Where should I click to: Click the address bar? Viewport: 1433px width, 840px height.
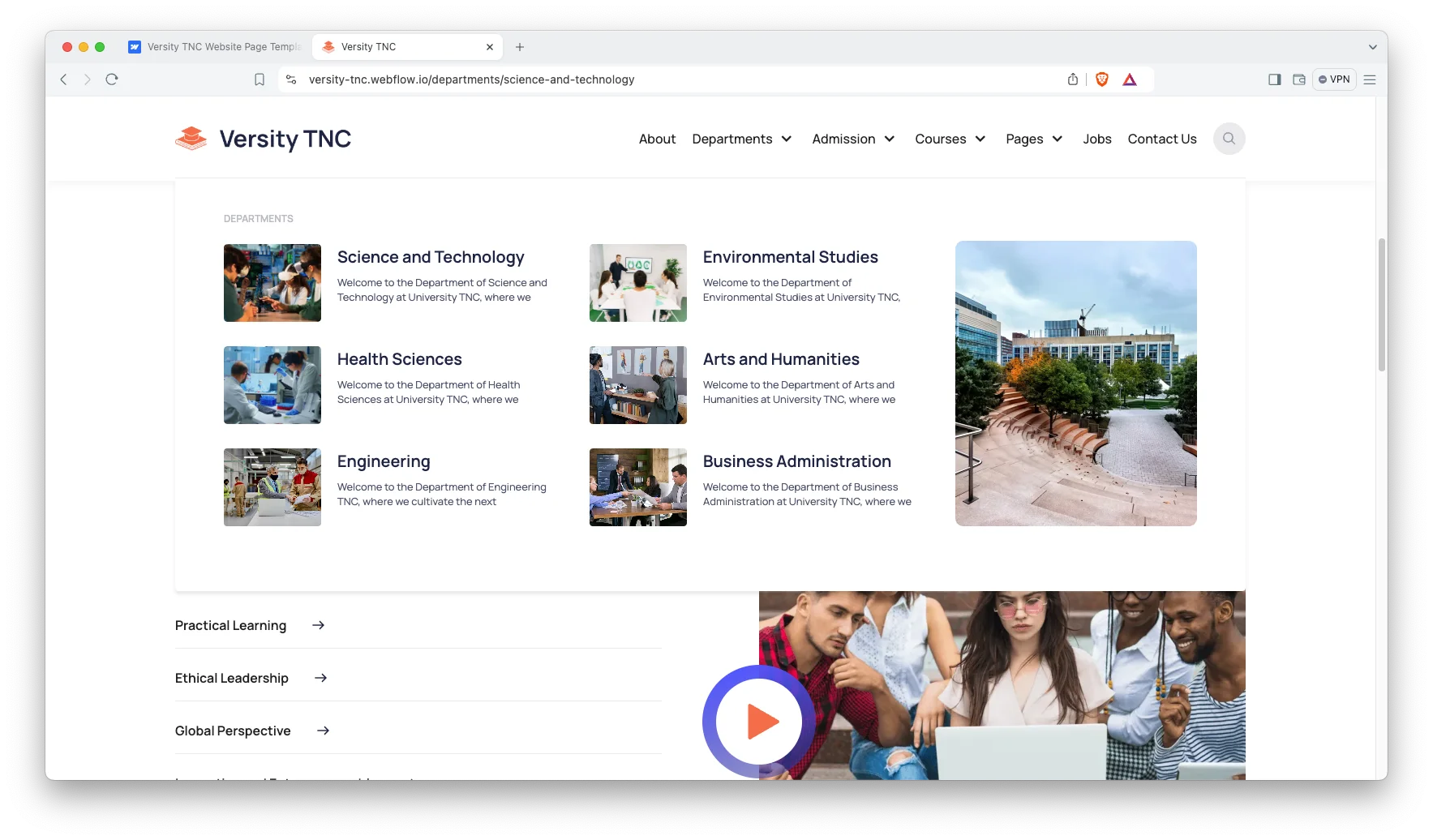tap(471, 79)
